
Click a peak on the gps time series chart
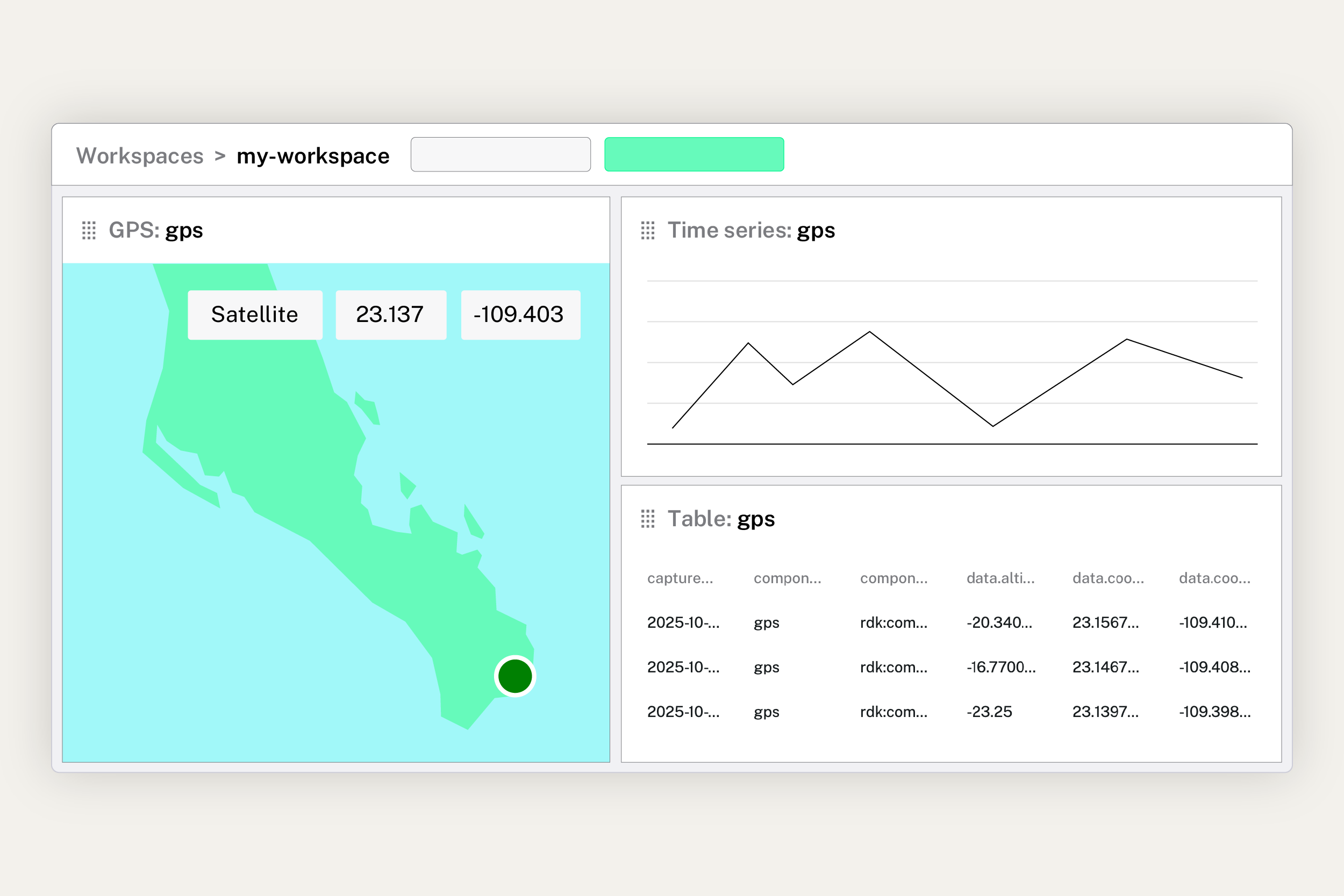pyautogui.click(x=869, y=332)
